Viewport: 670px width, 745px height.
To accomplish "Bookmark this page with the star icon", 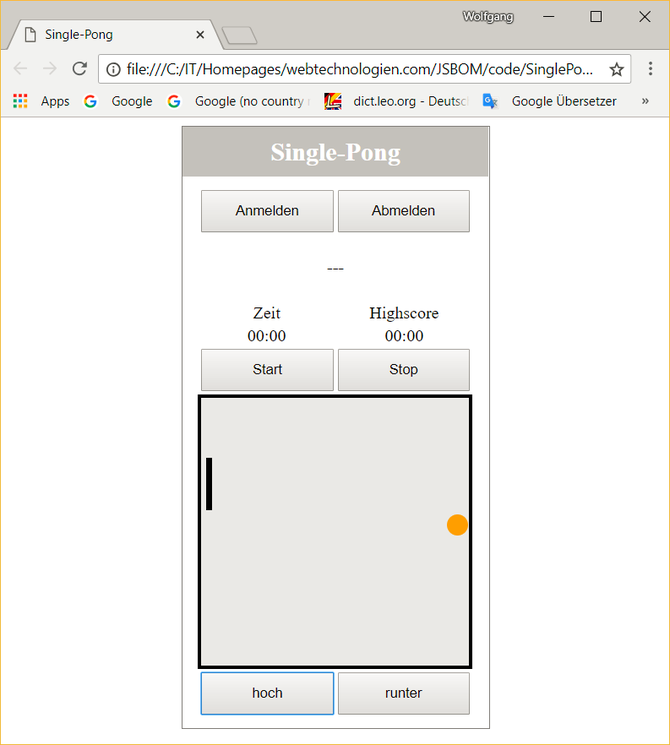I will click(x=616, y=69).
